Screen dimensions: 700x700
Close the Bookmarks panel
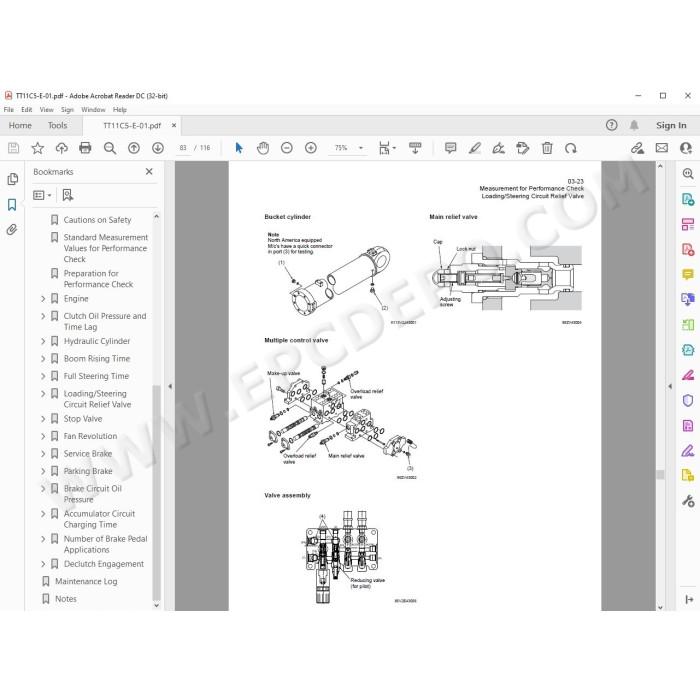pos(149,171)
